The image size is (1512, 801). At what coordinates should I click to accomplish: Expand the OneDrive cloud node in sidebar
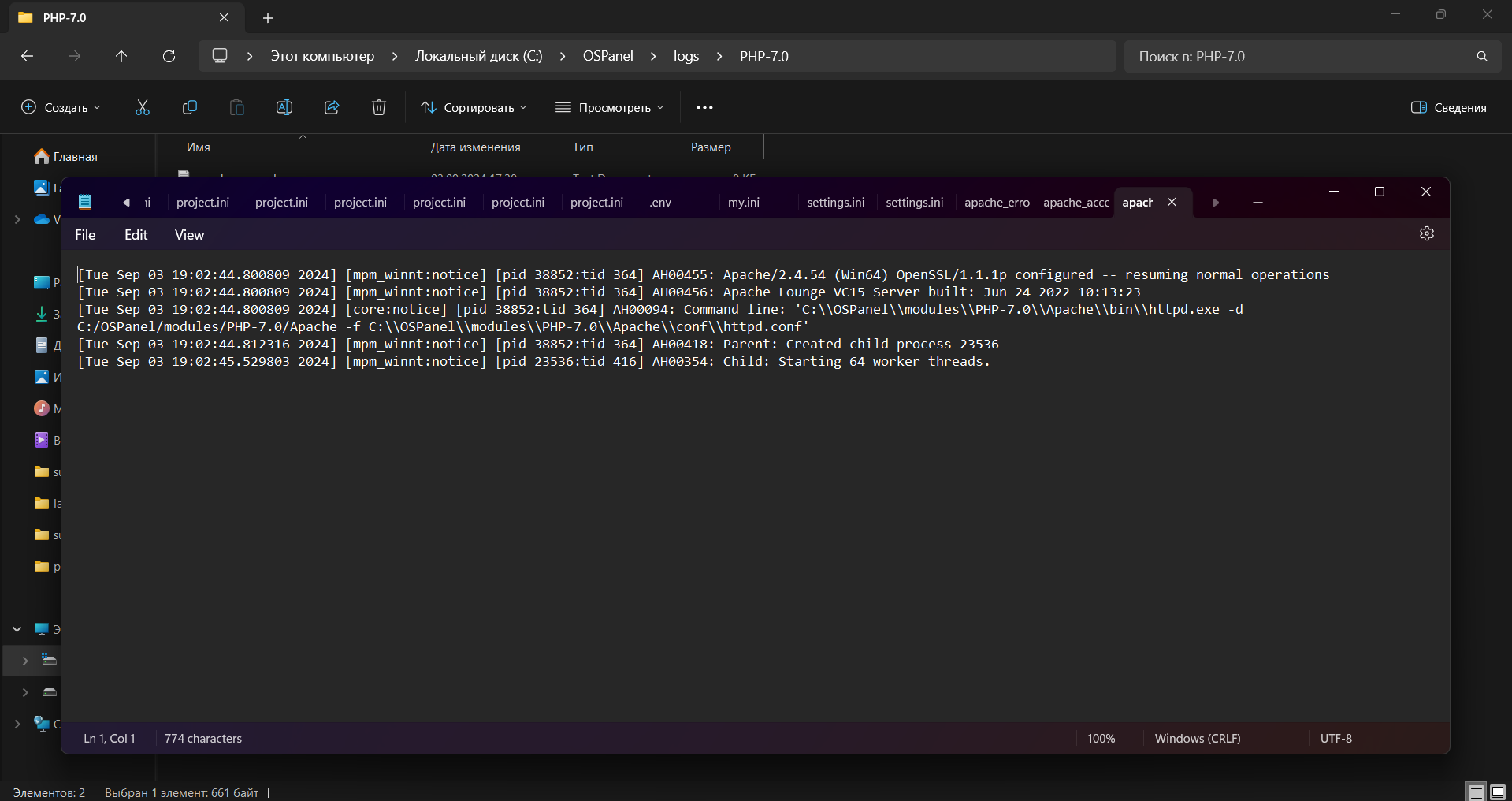pos(17,219)
